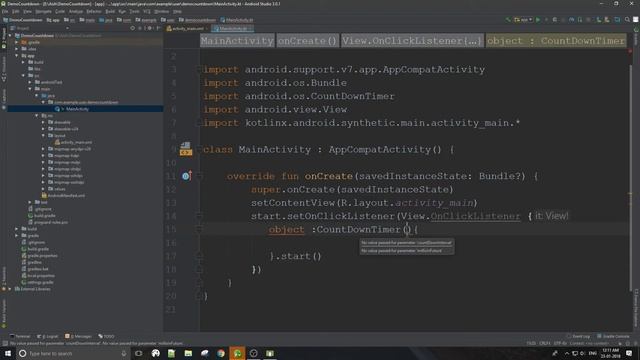
Task: Click the related XML file gutter icon at class line
Action: pyautogui.click(x=186, y=149)
